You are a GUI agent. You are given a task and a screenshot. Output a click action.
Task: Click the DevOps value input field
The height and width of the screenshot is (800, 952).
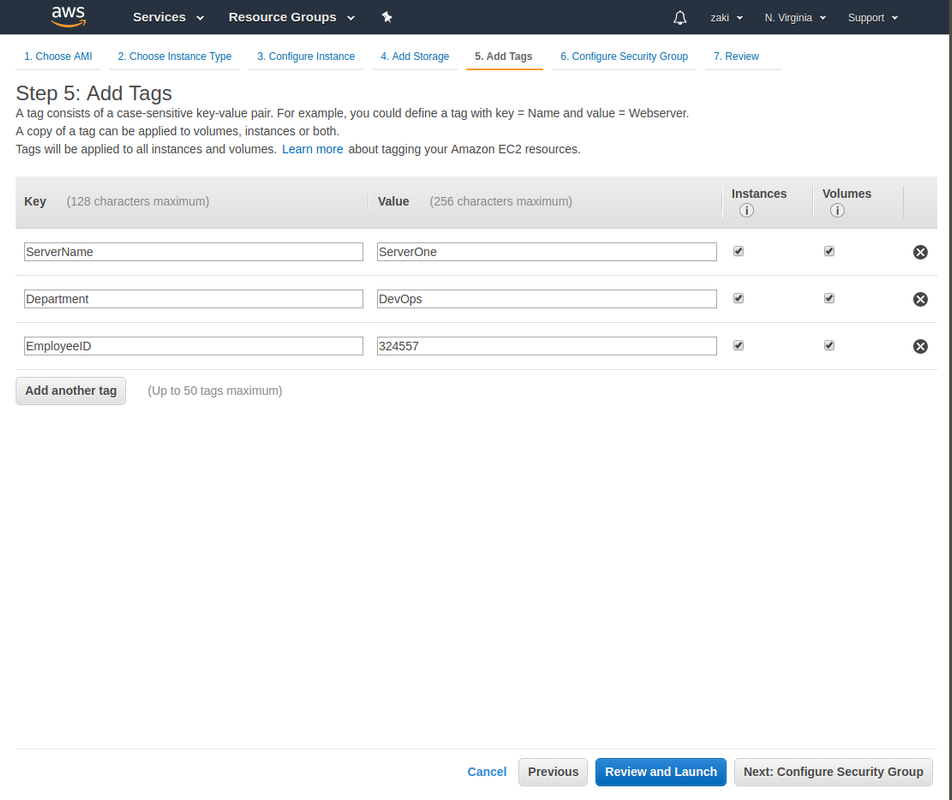(x=546, y=299)
